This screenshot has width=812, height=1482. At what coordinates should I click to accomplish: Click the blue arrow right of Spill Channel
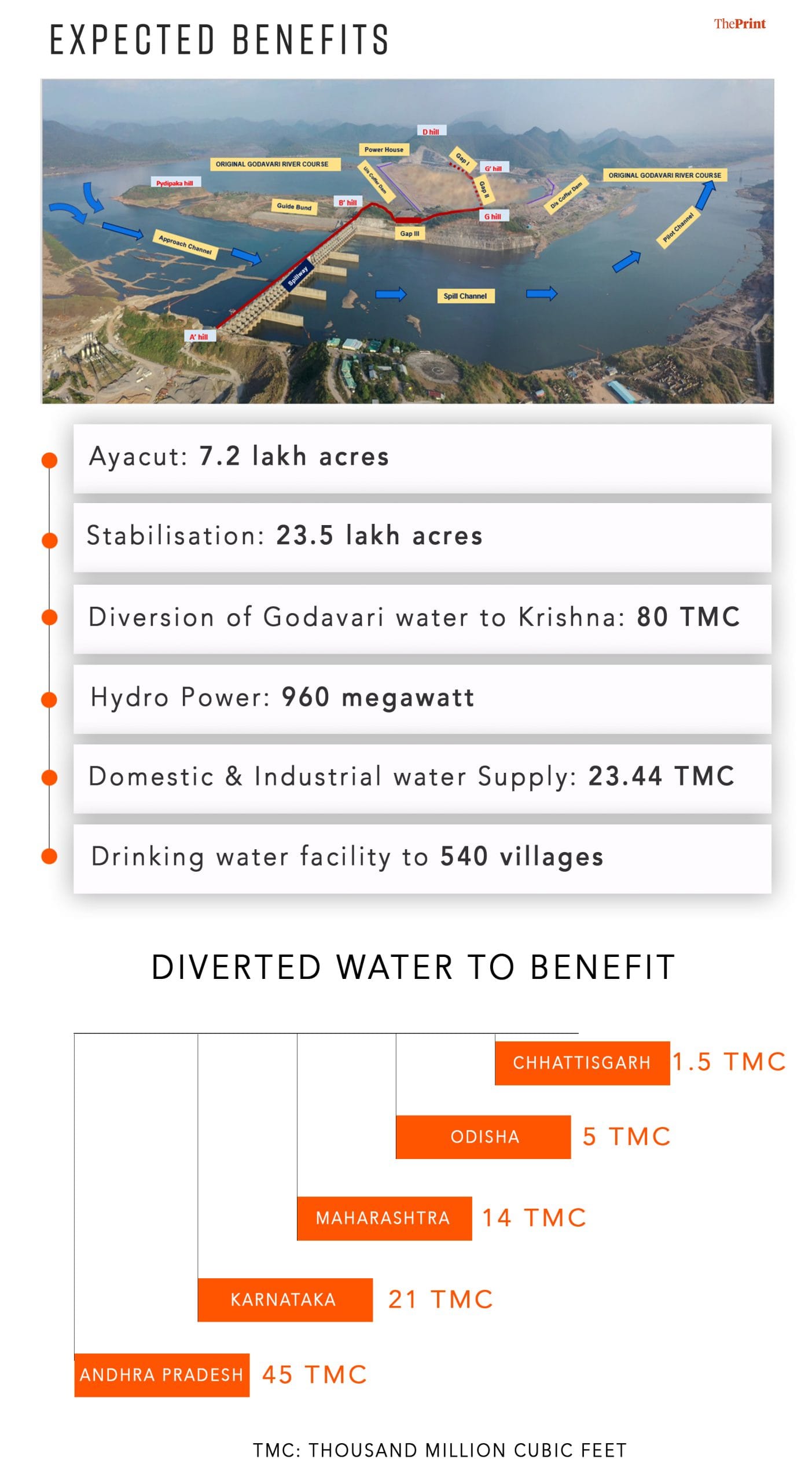point(541,294)
